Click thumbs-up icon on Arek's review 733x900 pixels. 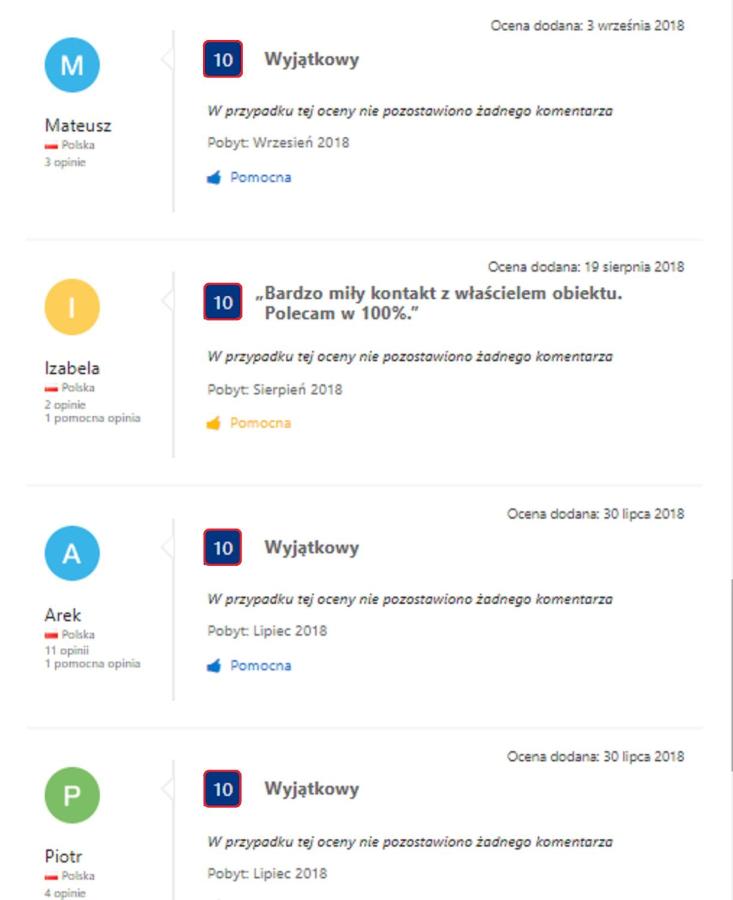(214, 666)
